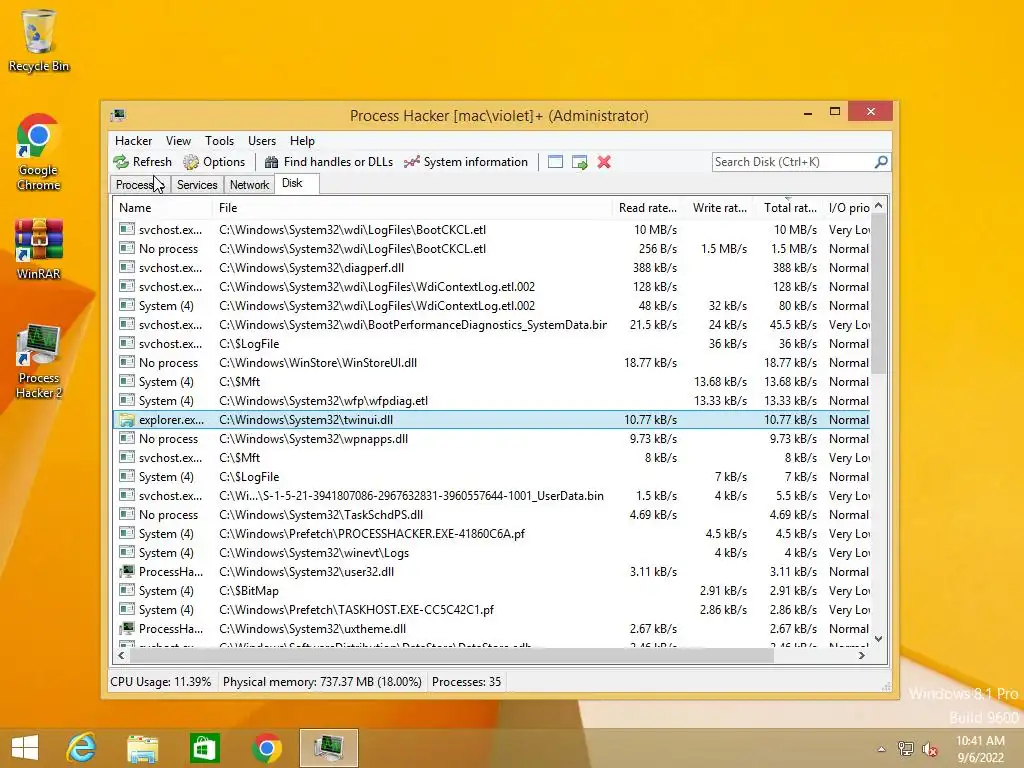This screenshot has height=768, width=1024.
Task: Click horizontal scrollbar right arrow
Action: [862, 655]
